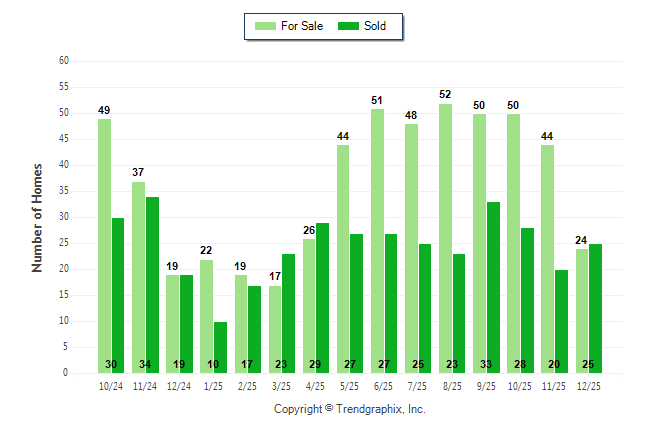Select the 10/24 For Sale bar showing 49
This screenshot has width=646, height=434.
(x=104, y=246)
